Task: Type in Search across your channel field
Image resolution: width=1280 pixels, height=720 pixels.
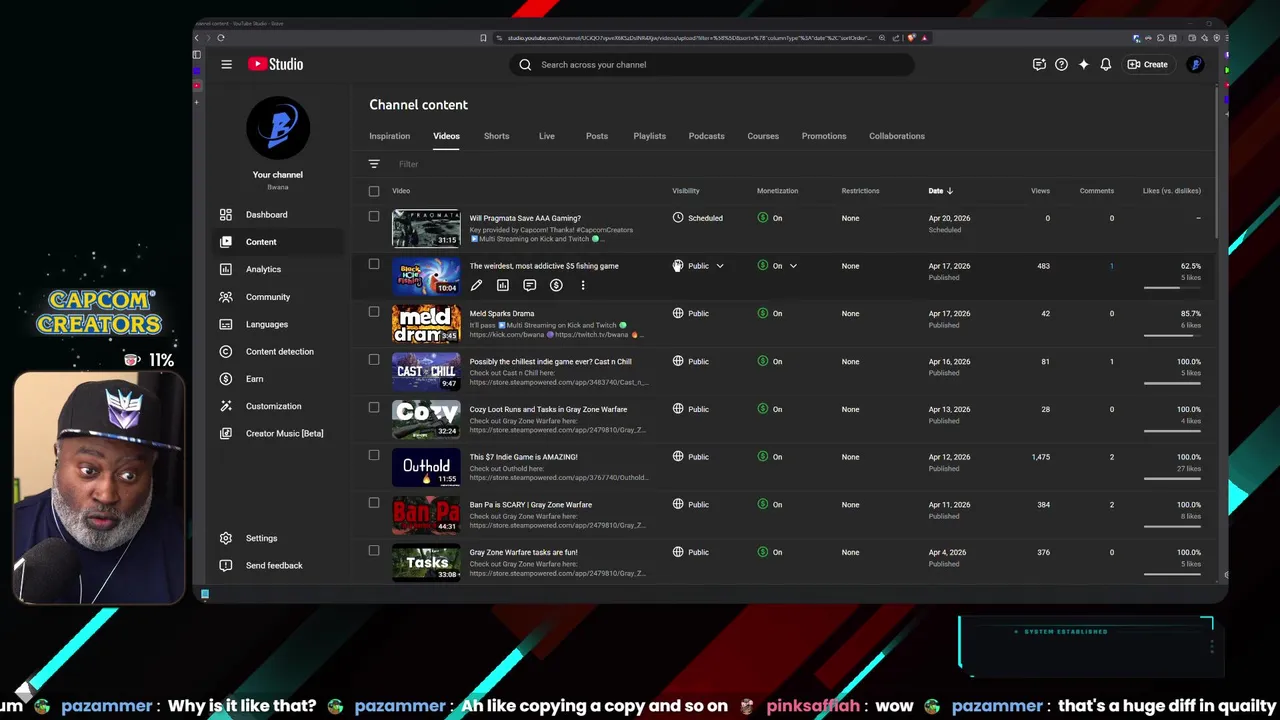Action: pyautogui.click(x=711, y=65)
